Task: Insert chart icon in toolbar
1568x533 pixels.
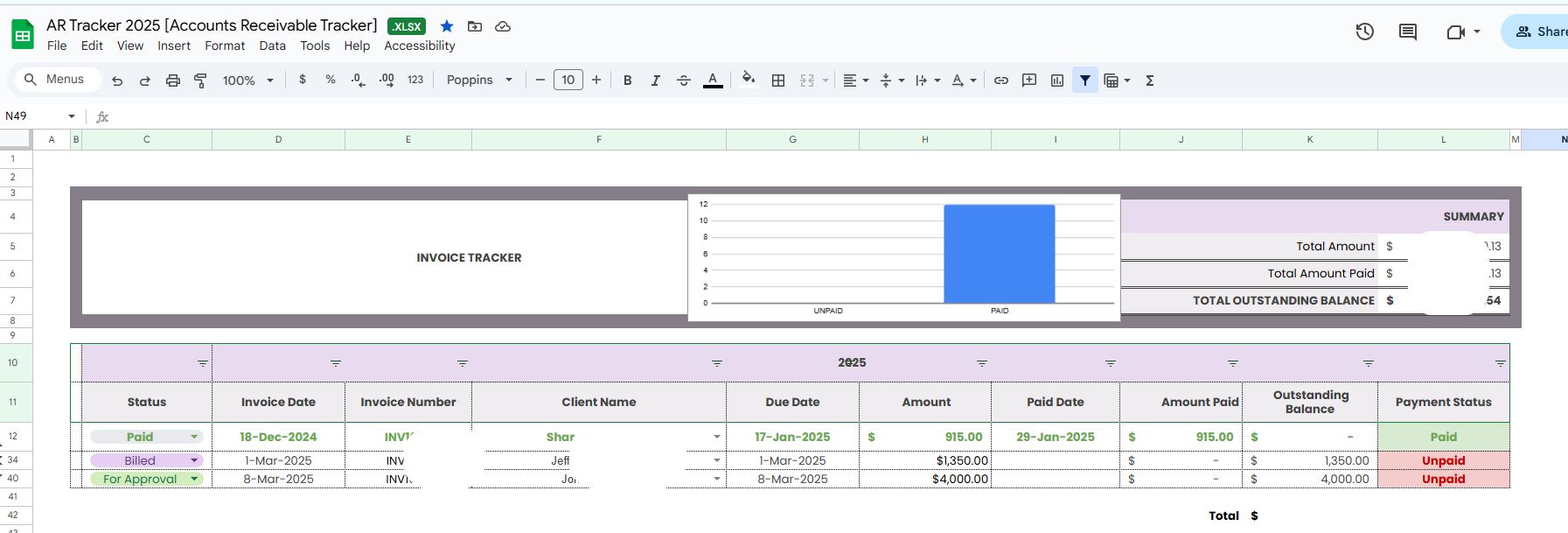Action: point(1057,81)
